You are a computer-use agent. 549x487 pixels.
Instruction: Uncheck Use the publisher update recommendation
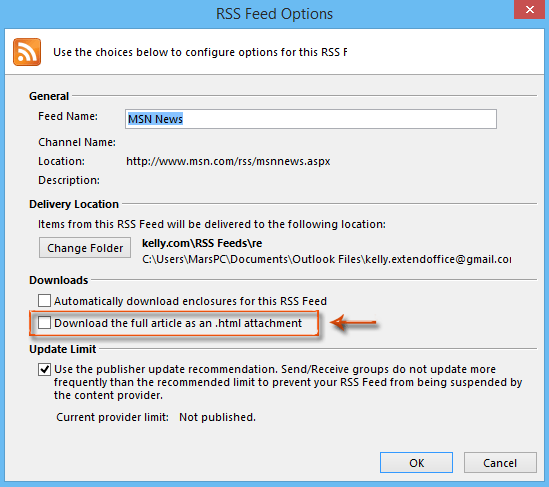pyautogui.click(x=44, y=369)
